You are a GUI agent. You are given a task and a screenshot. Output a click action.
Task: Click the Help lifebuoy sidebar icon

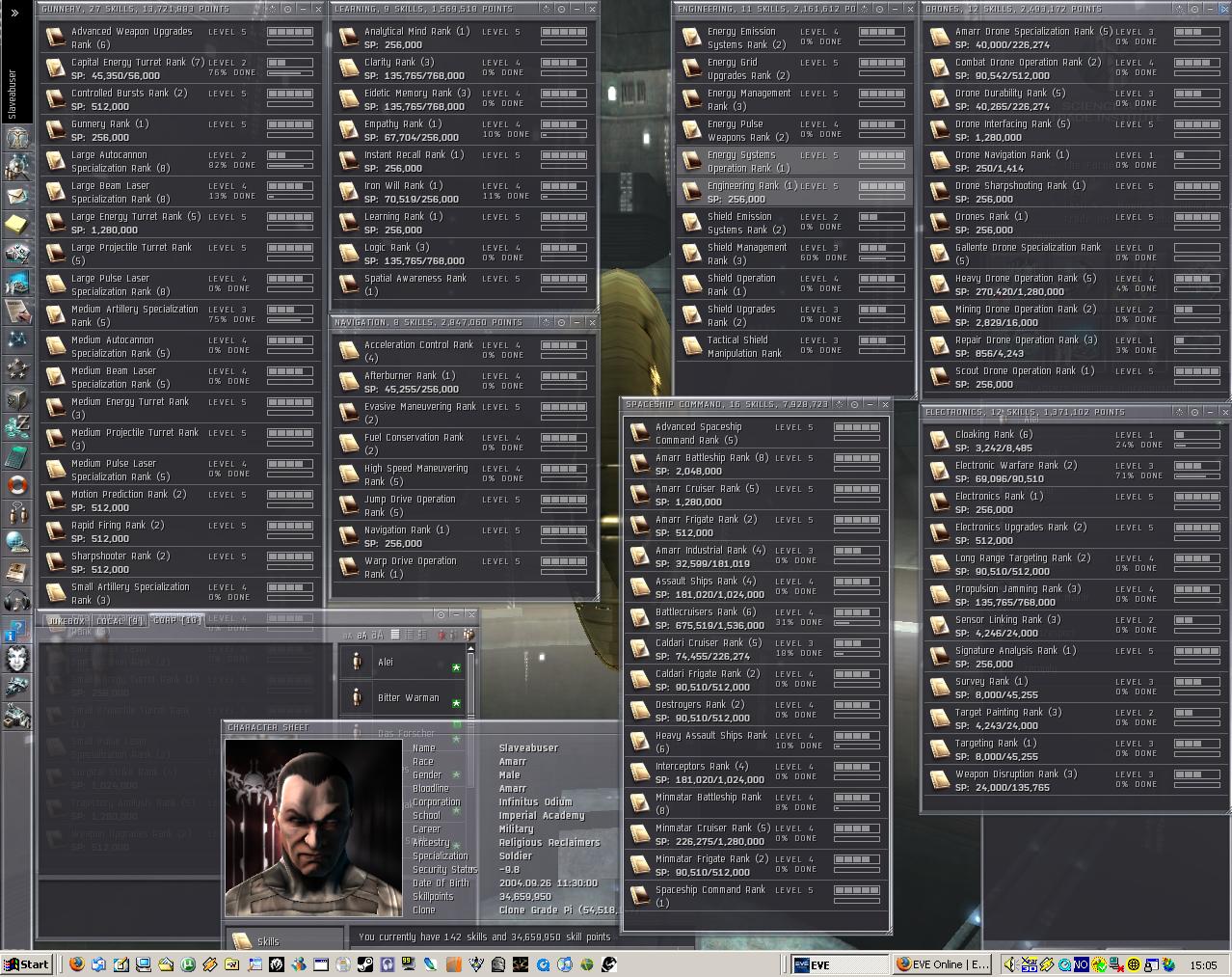(x=16, y=485)
